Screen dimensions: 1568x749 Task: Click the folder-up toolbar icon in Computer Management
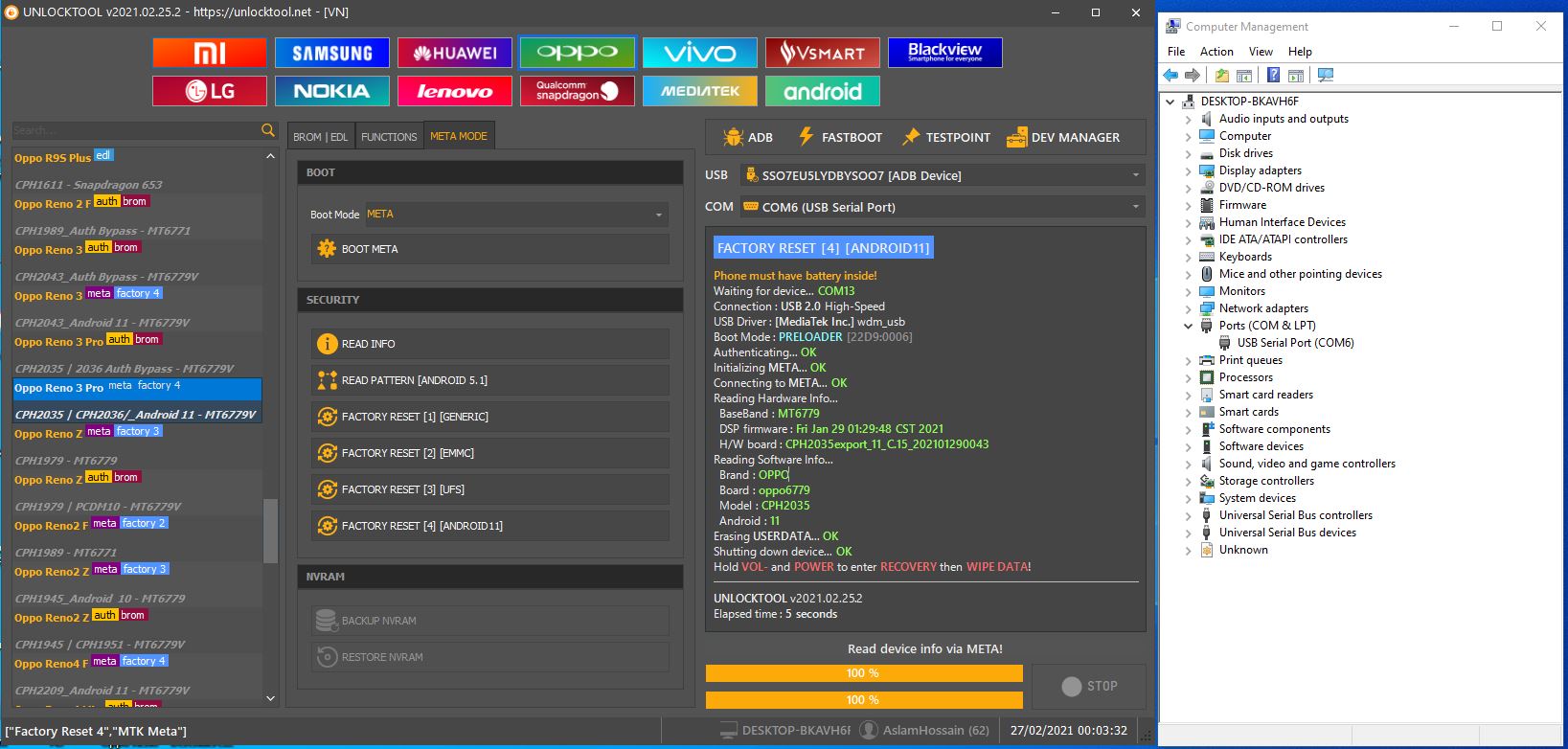(1222, 75)
